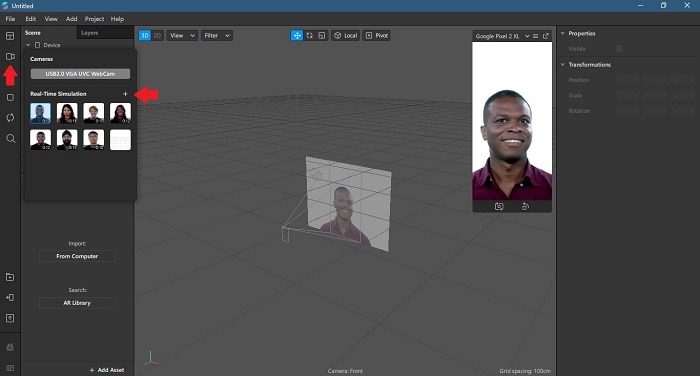This screenshot has width=700, height=376.
Task: Open the Filter dropdown
Action: [x=217, y=35]
